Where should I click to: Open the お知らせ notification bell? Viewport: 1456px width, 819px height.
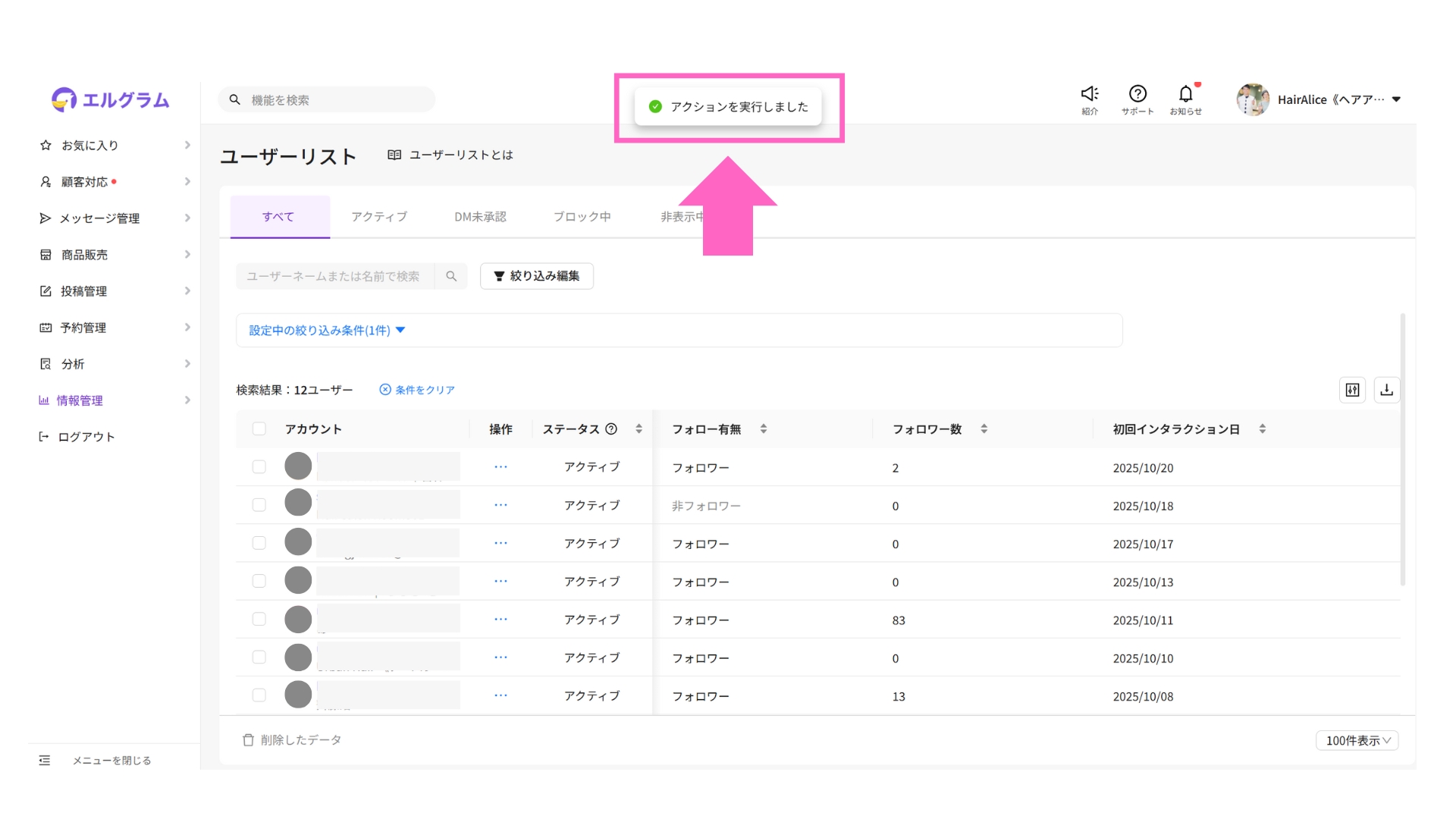tap(1185, 94)
